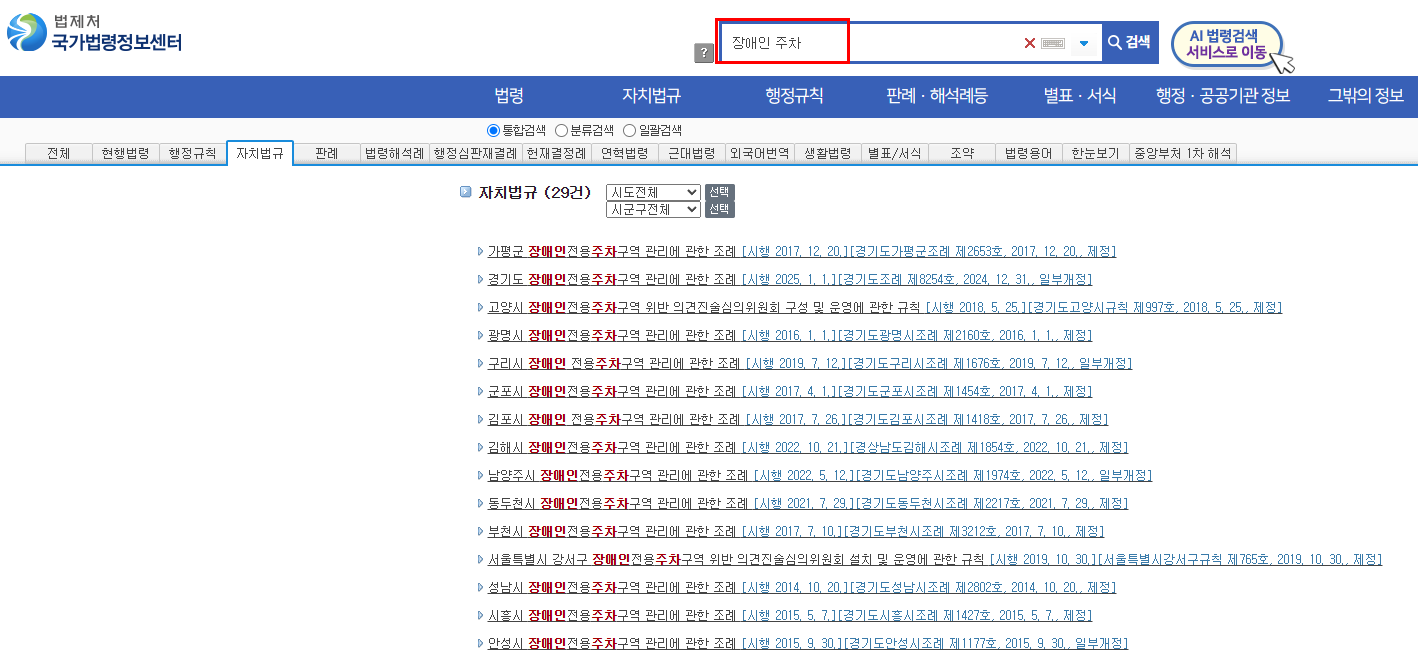
Task: Open the 시군구전체 dropdown
Action: pos(652,211)
